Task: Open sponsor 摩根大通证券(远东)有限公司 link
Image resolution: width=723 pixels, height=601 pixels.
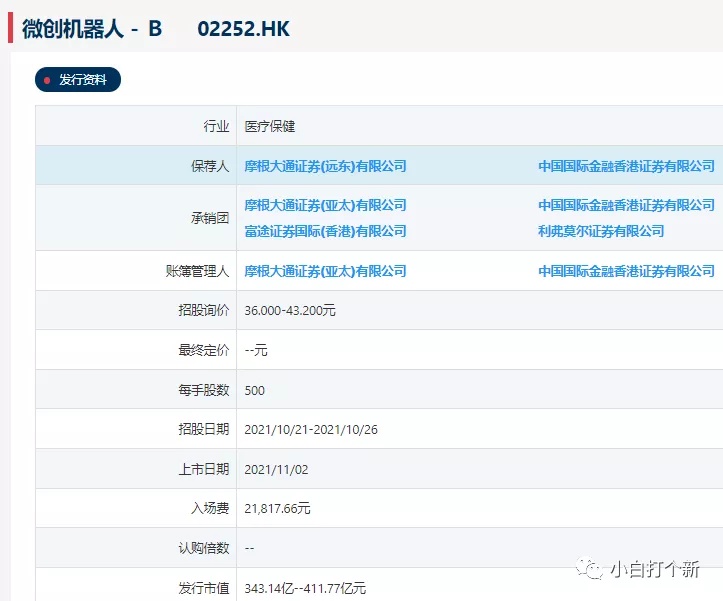Action: [x=325, y=166]
